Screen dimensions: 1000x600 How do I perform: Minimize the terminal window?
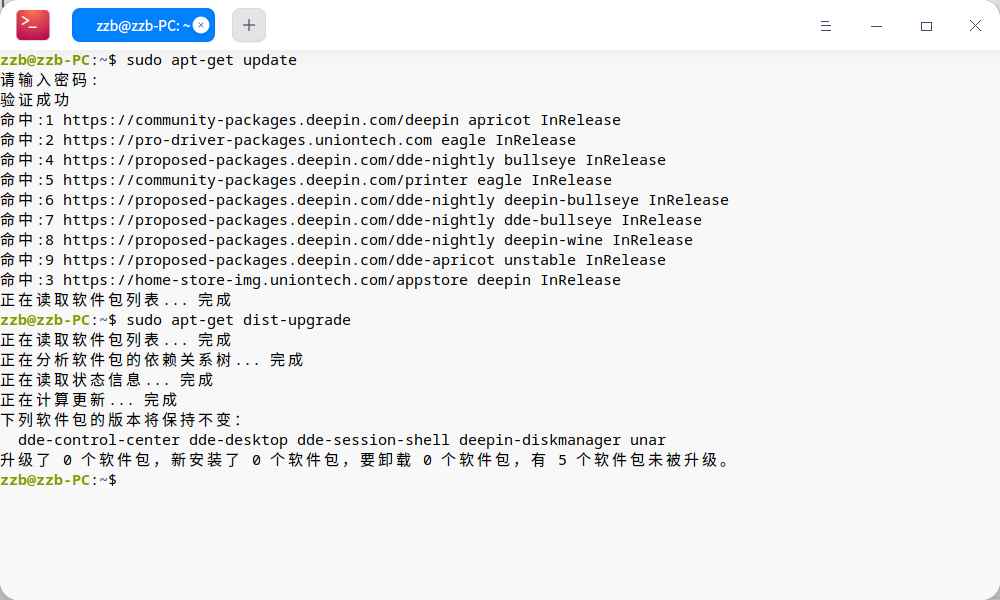click(x=877, y=26)
